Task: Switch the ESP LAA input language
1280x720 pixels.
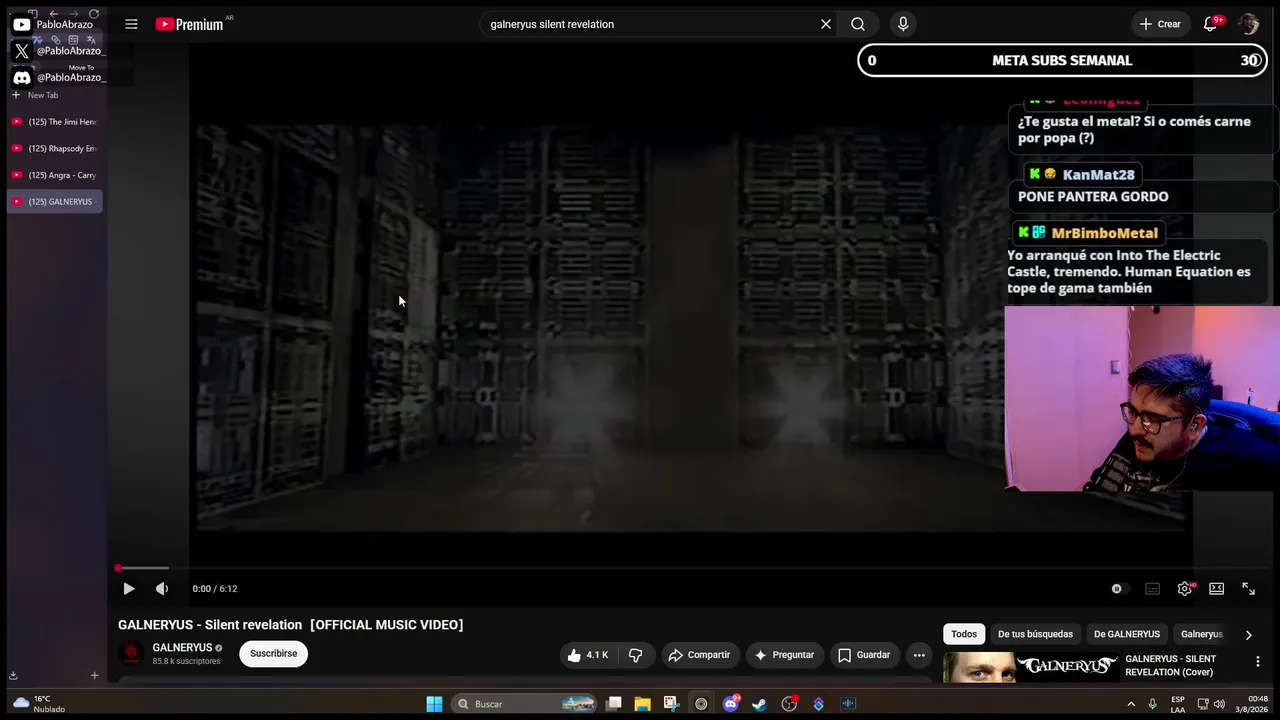Action: click(1178, 704)
